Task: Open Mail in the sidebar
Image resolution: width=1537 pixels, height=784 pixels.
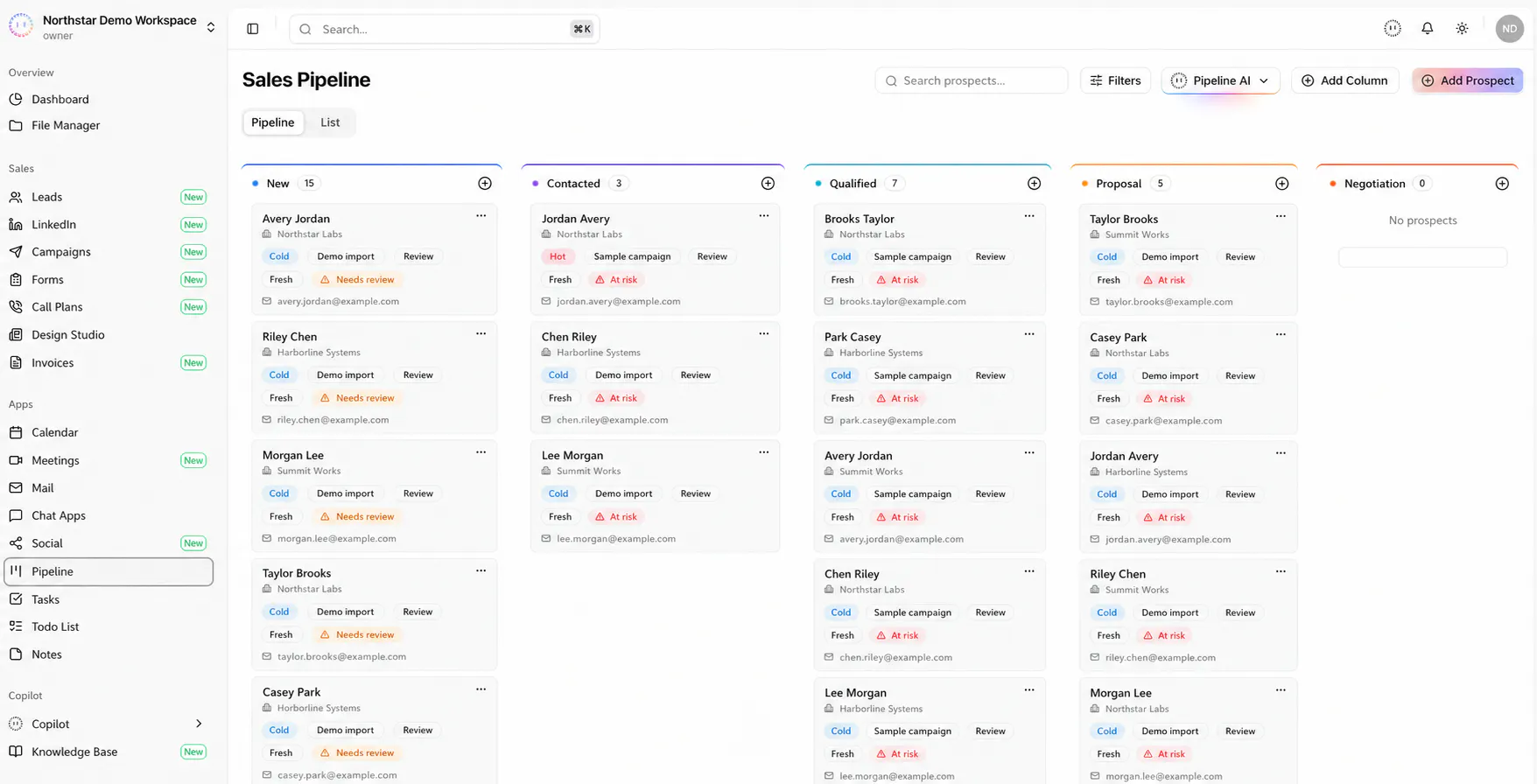Action: pos(109,488)
